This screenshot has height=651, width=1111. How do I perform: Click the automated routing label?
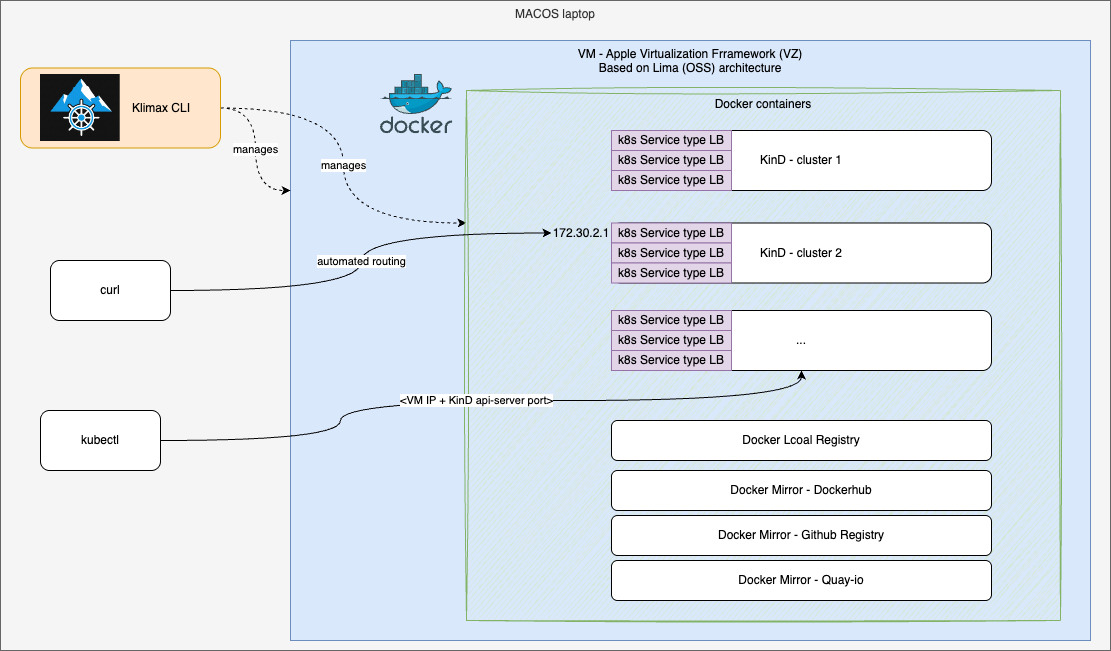tap(361, 261)
